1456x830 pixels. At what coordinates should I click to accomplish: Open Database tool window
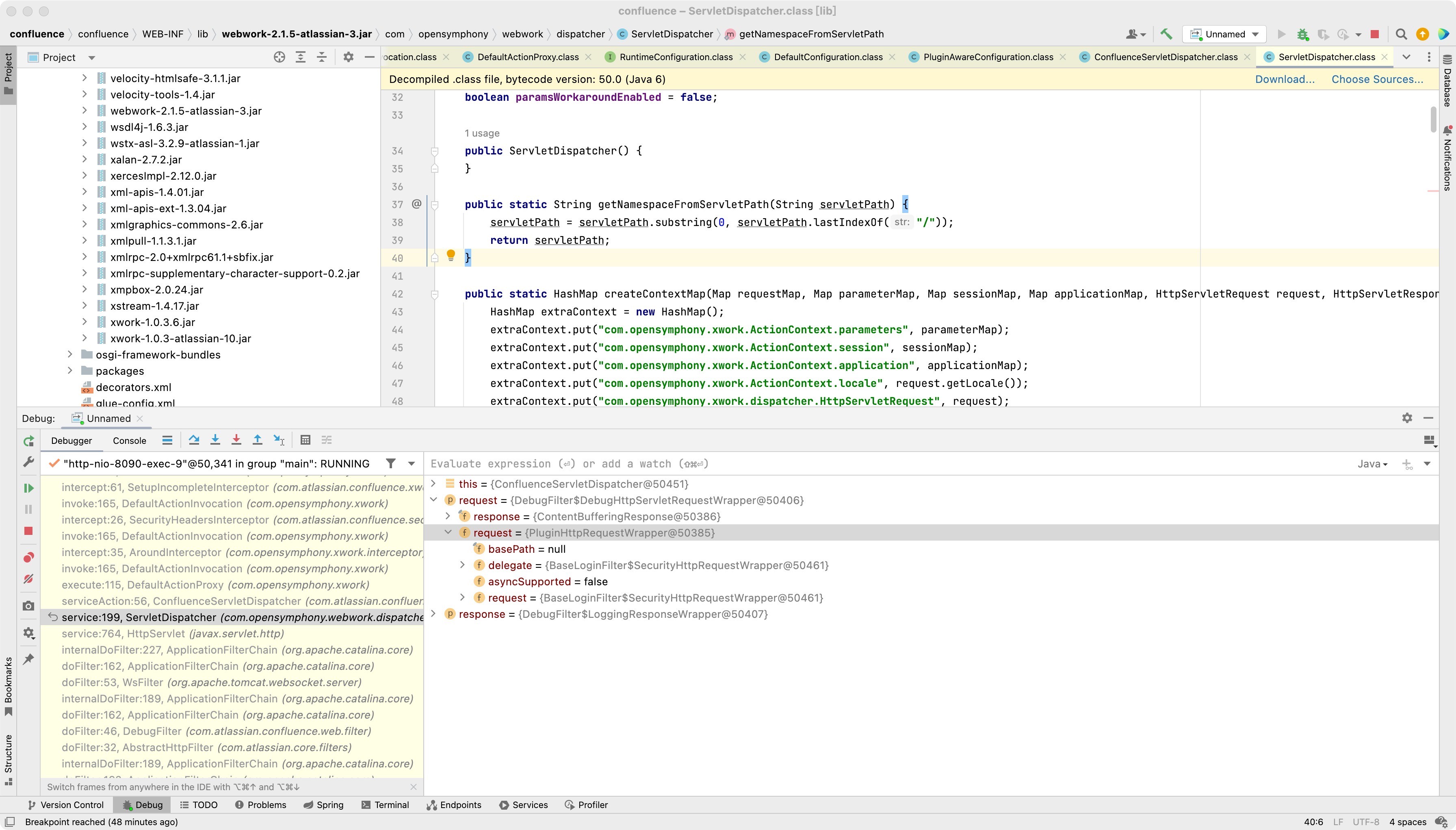1447,80
